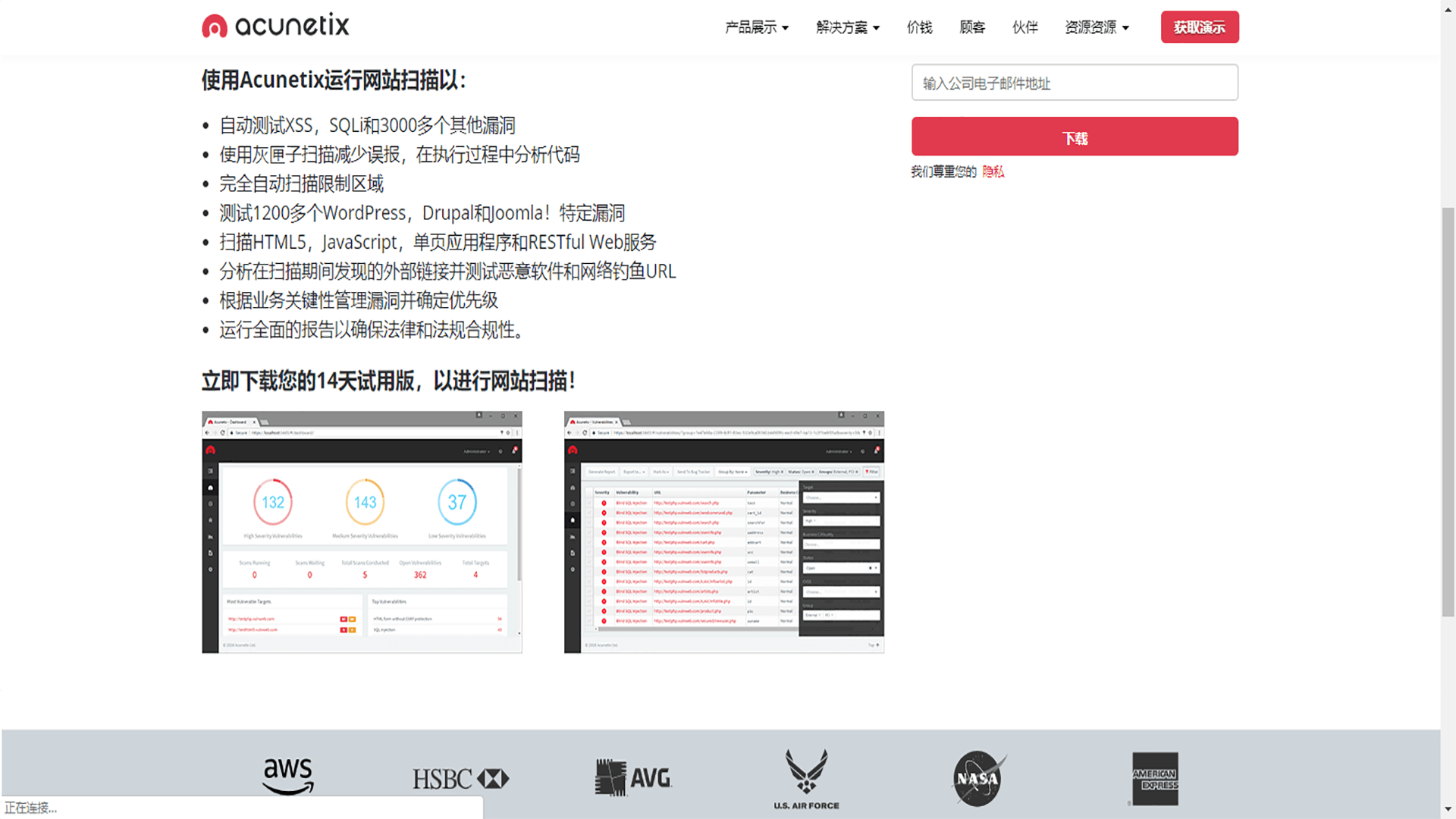Click the Acunetix logo in the header
The image size is (1456, 819).
click(275, 26)
